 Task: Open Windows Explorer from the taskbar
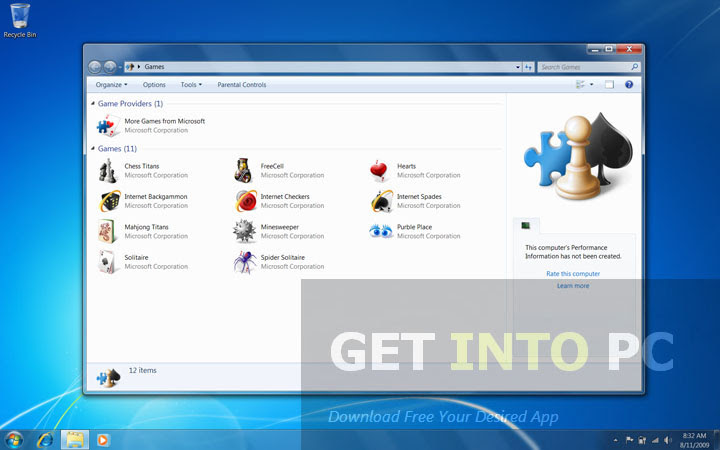coord(75,440)
